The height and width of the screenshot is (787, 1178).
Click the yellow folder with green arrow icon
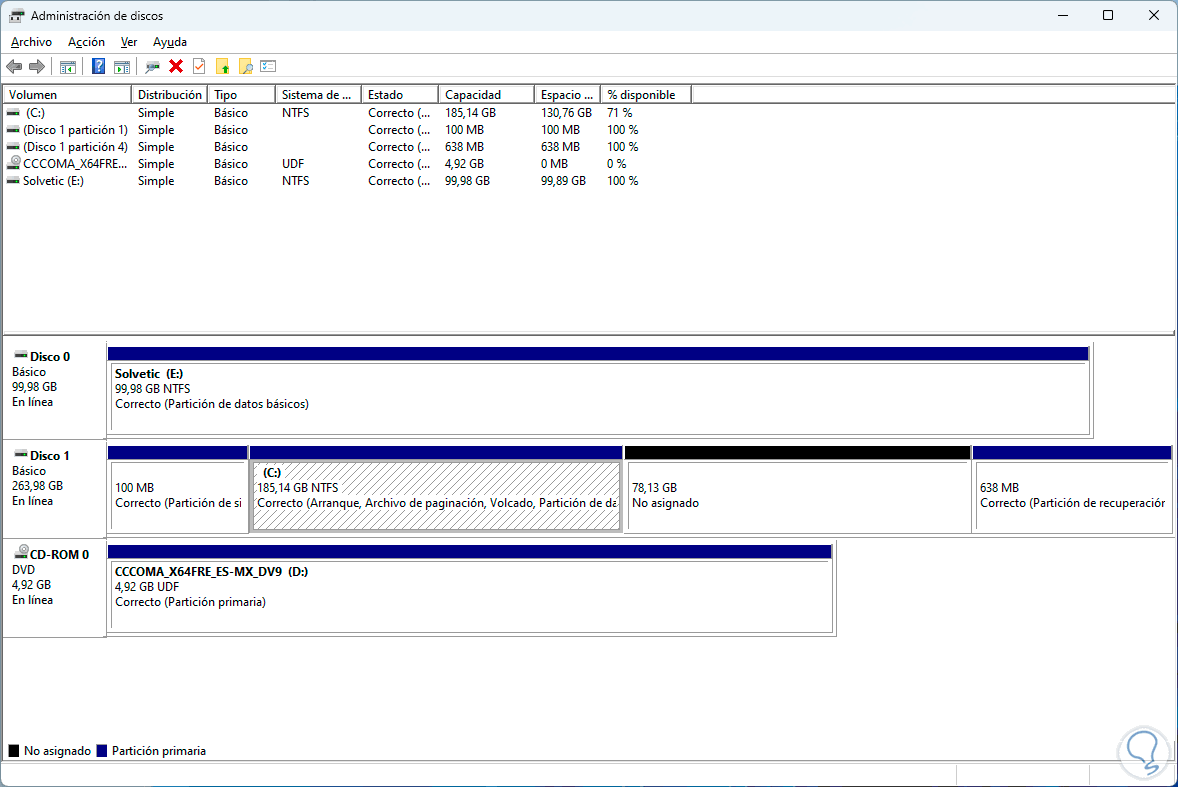tap(222, 67)
